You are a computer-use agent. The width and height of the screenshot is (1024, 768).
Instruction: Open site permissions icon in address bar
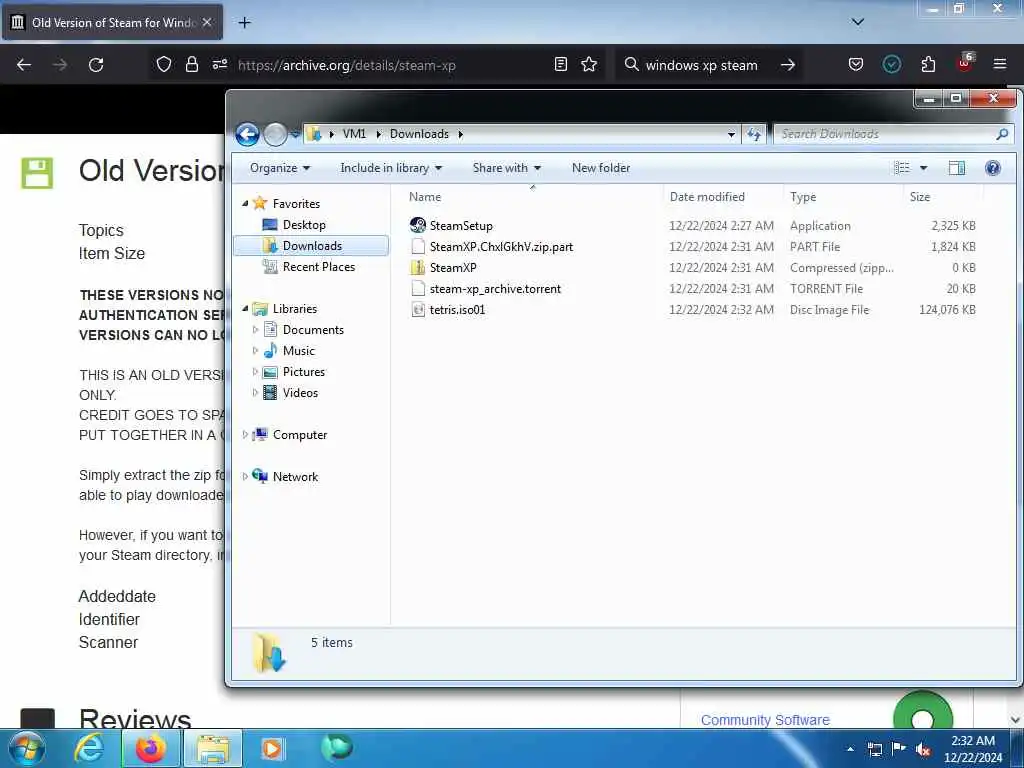click(x=219, y=64)
